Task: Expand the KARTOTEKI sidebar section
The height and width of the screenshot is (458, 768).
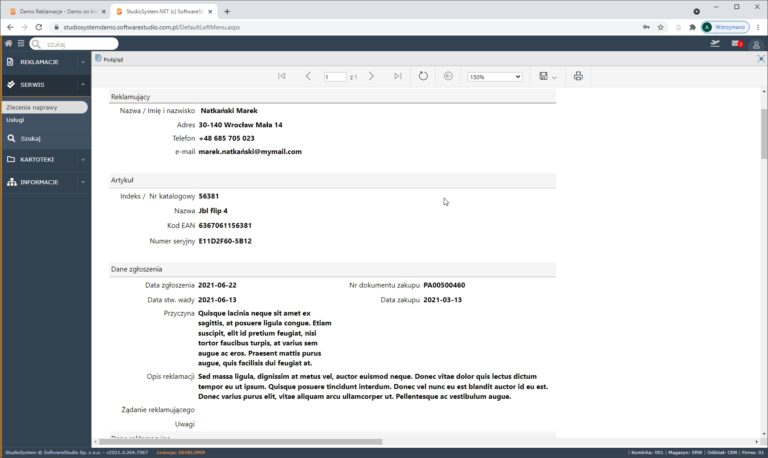Action: point(45,159)
